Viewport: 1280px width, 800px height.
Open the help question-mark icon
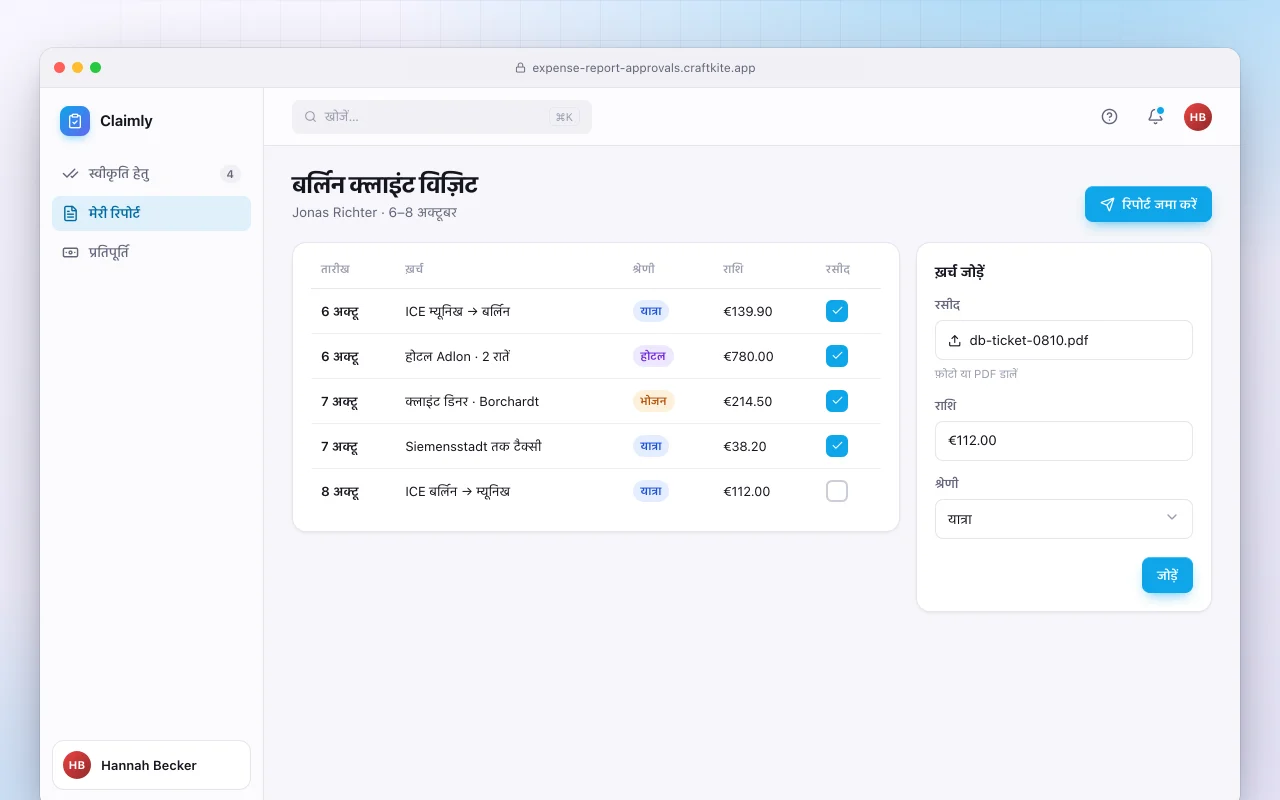click(1109, 117)
